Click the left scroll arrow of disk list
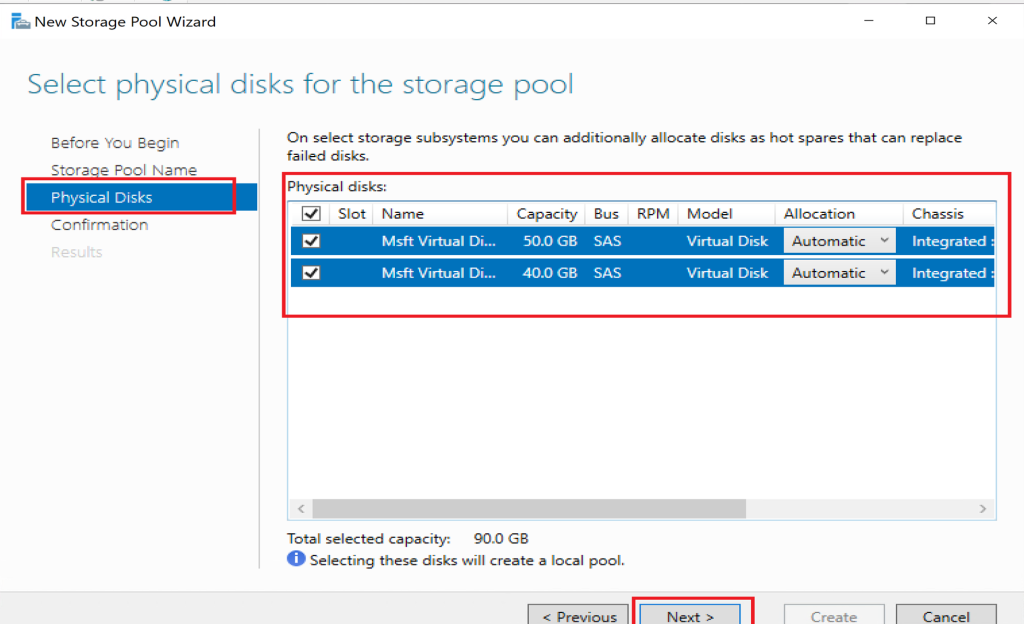Viewport: 1024px width, 624px height. 298,509
